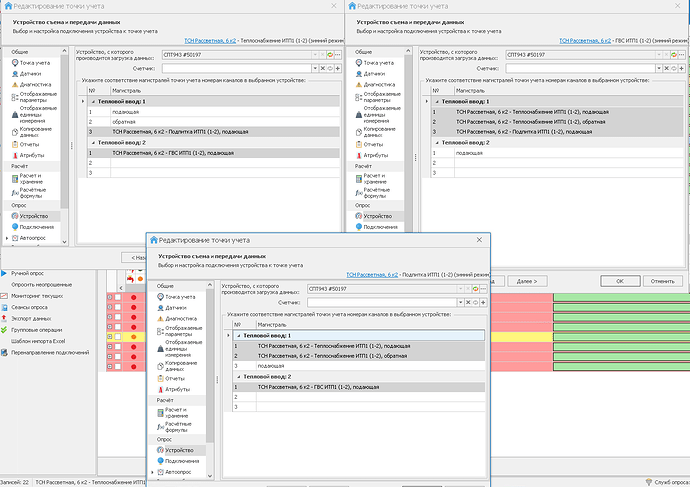Click Записей: 22 in the status bar

(x=15, y=482)
